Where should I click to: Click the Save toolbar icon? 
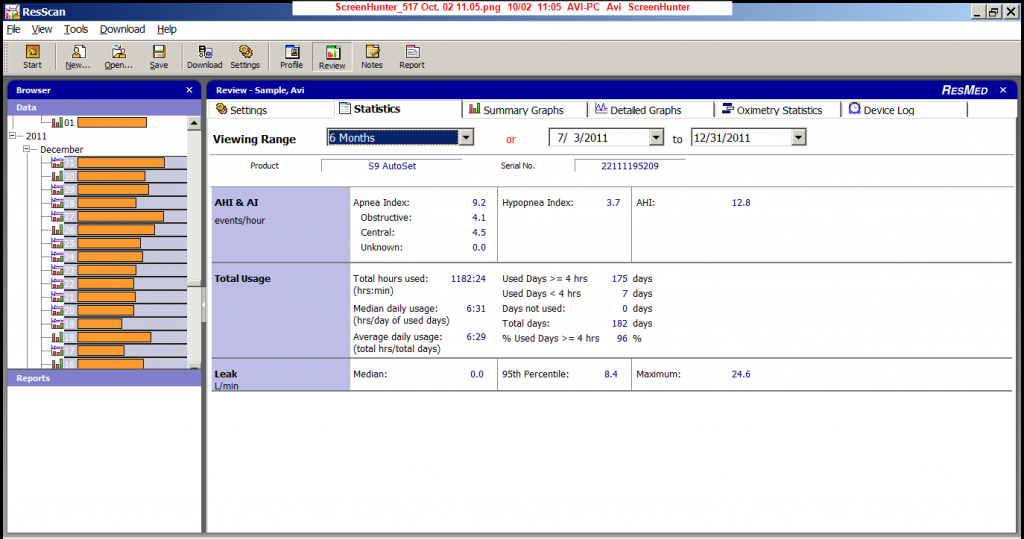pos(159,56)
